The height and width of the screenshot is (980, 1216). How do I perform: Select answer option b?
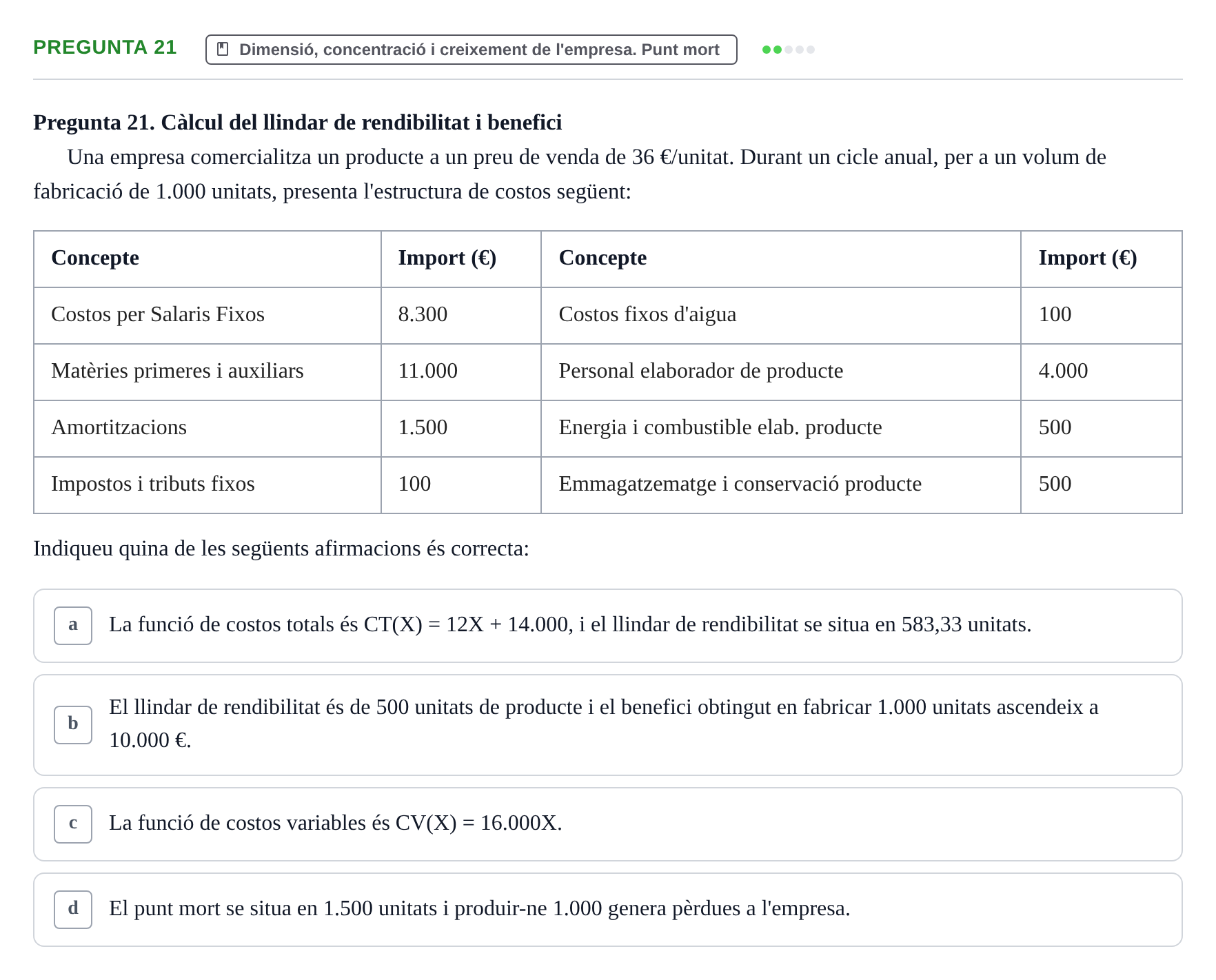click(x=608, y=725)
